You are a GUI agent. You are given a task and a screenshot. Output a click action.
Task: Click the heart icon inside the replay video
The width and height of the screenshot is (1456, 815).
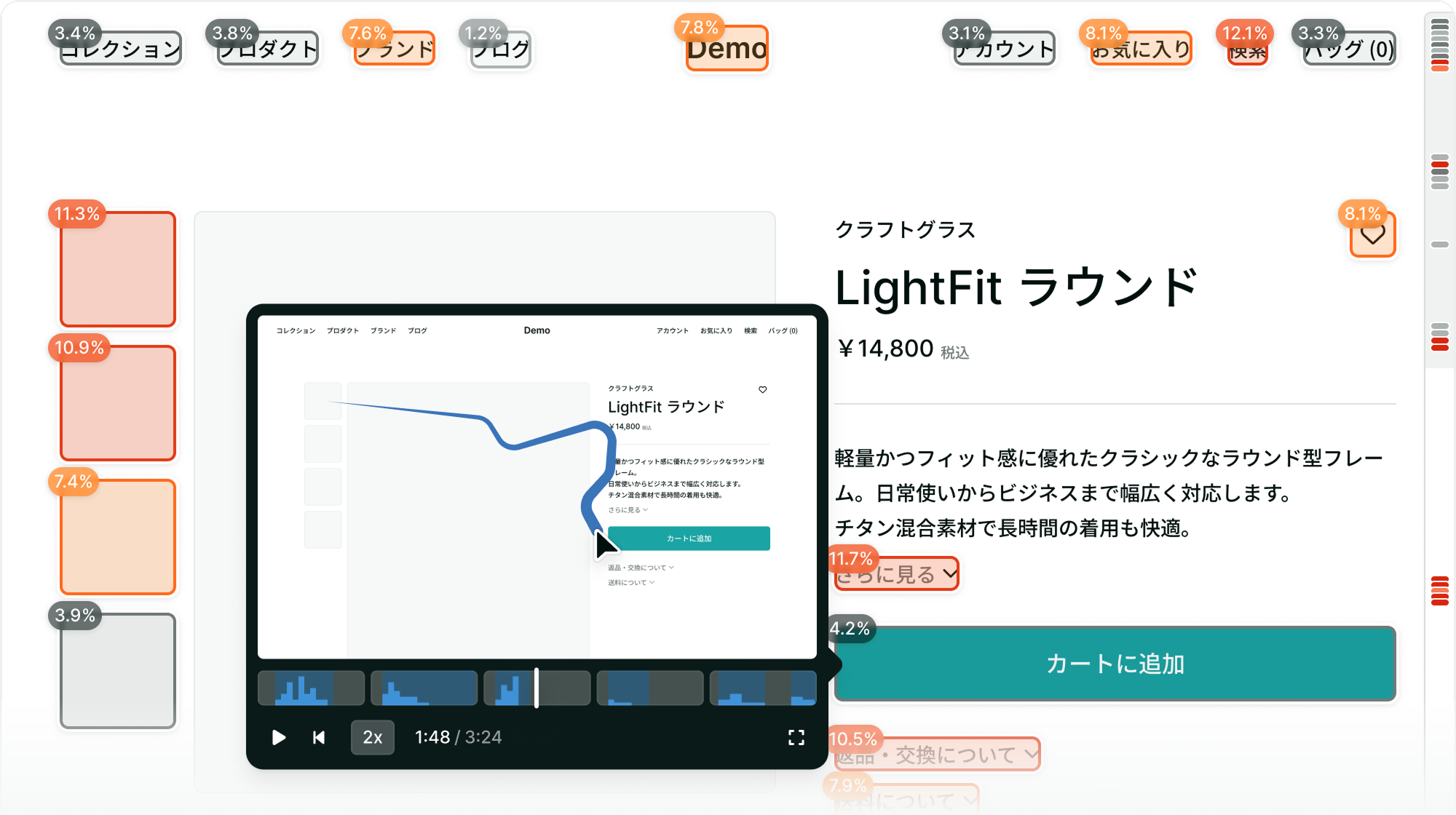[762, 390]
